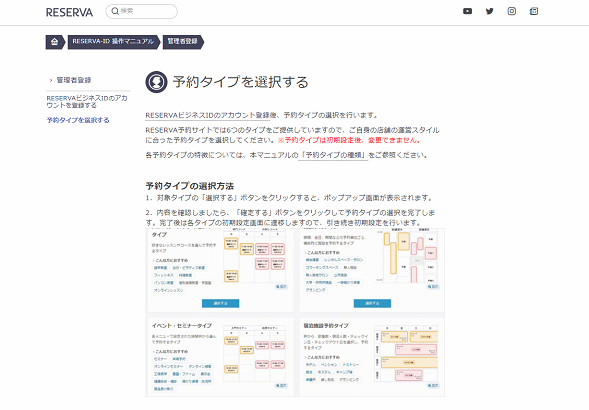Expand the 管理者登録 sidebar section

(74, 80)
